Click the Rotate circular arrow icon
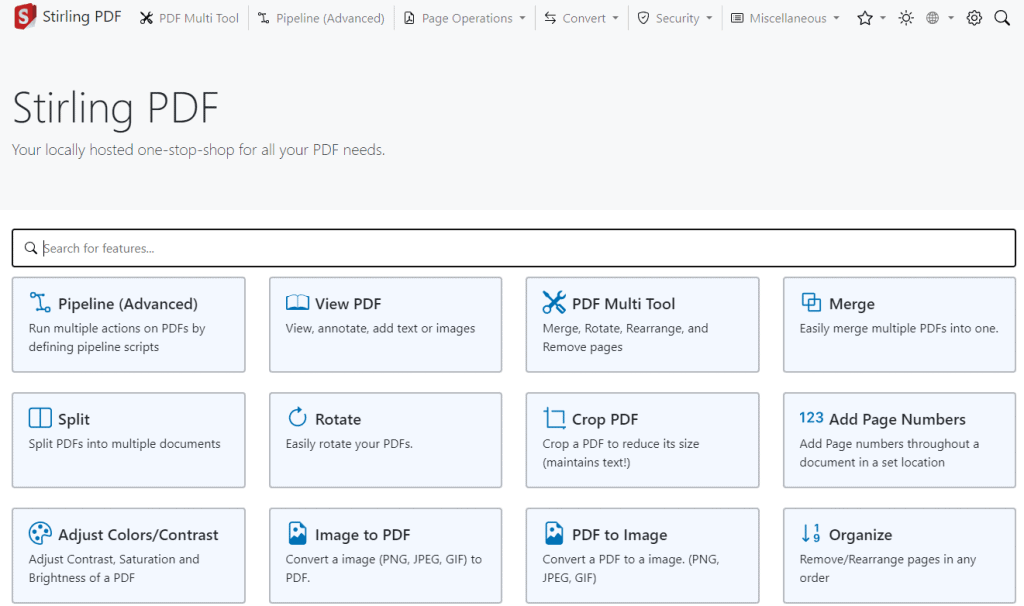The height and width of the screenshot is (606, 1024). click(297, 418)
